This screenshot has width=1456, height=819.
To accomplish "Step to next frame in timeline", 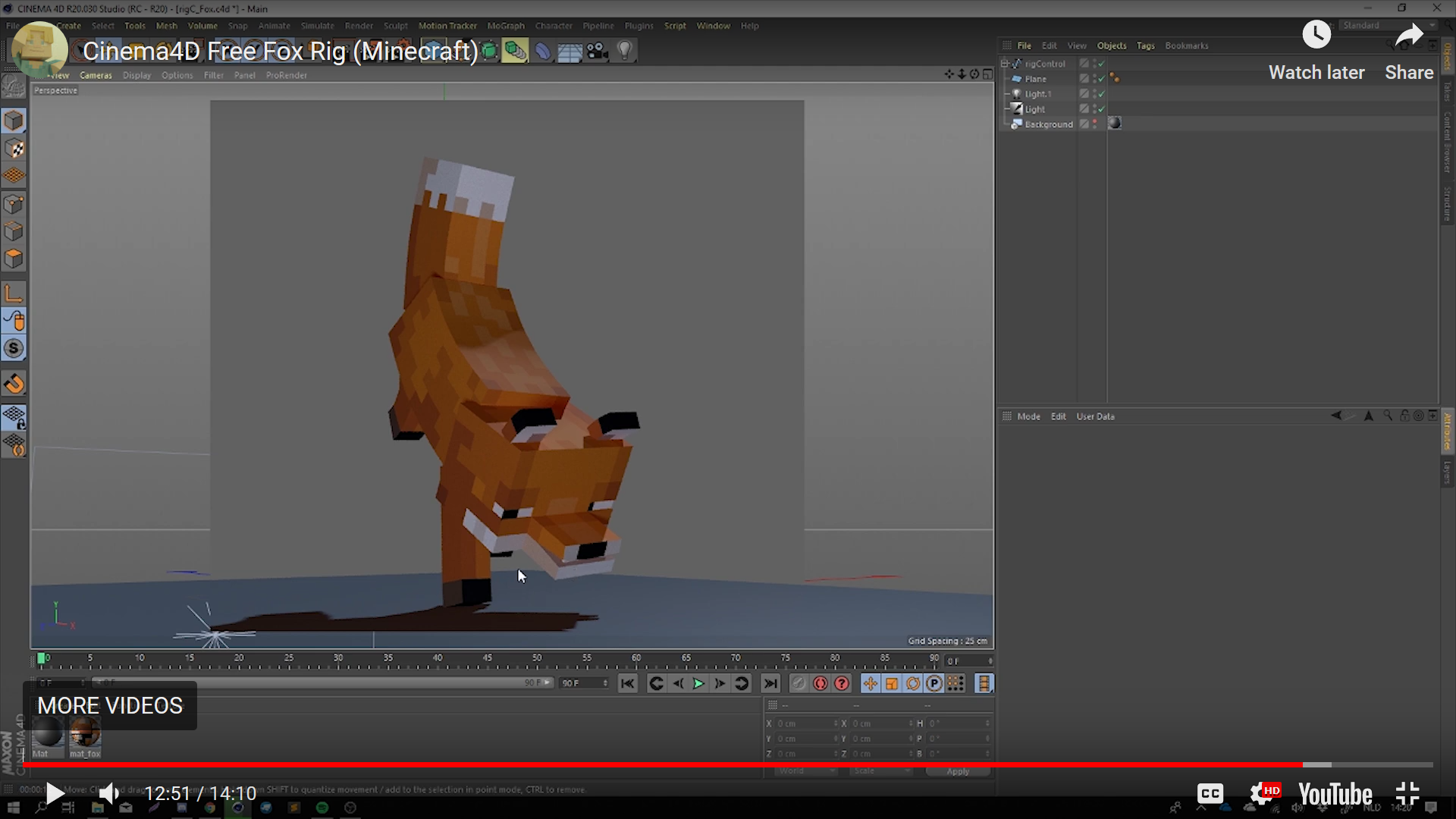I will click(720, 683).
